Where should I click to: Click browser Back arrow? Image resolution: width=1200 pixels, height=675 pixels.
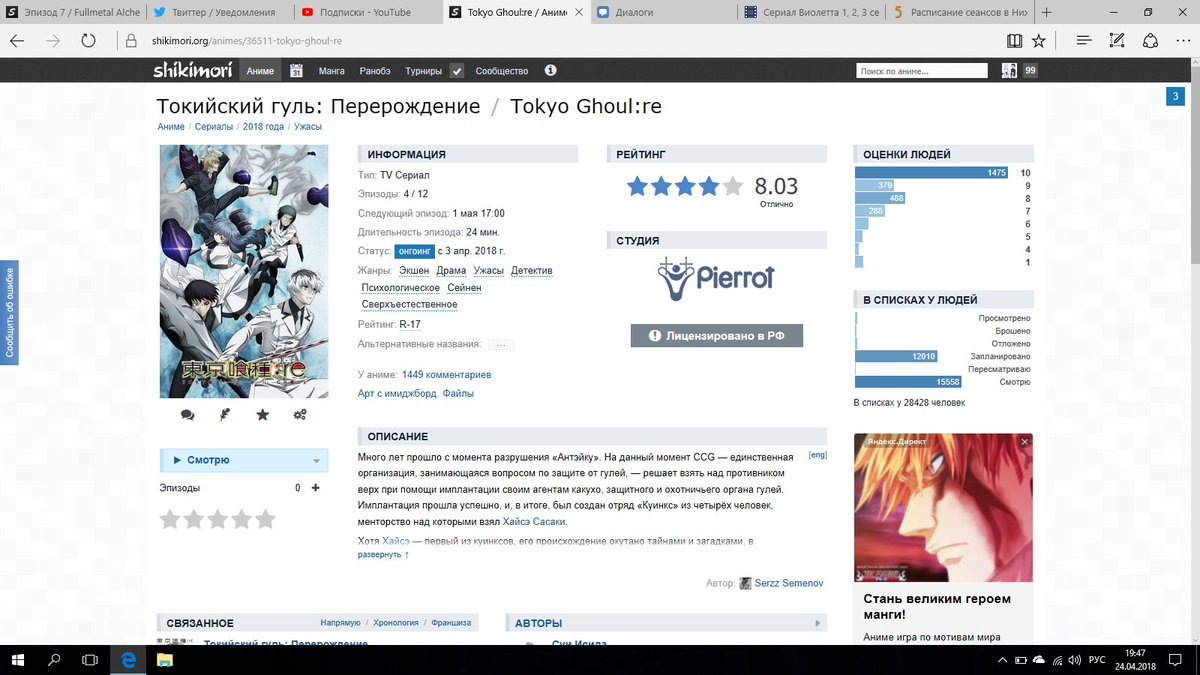click(x=18, y=41)
